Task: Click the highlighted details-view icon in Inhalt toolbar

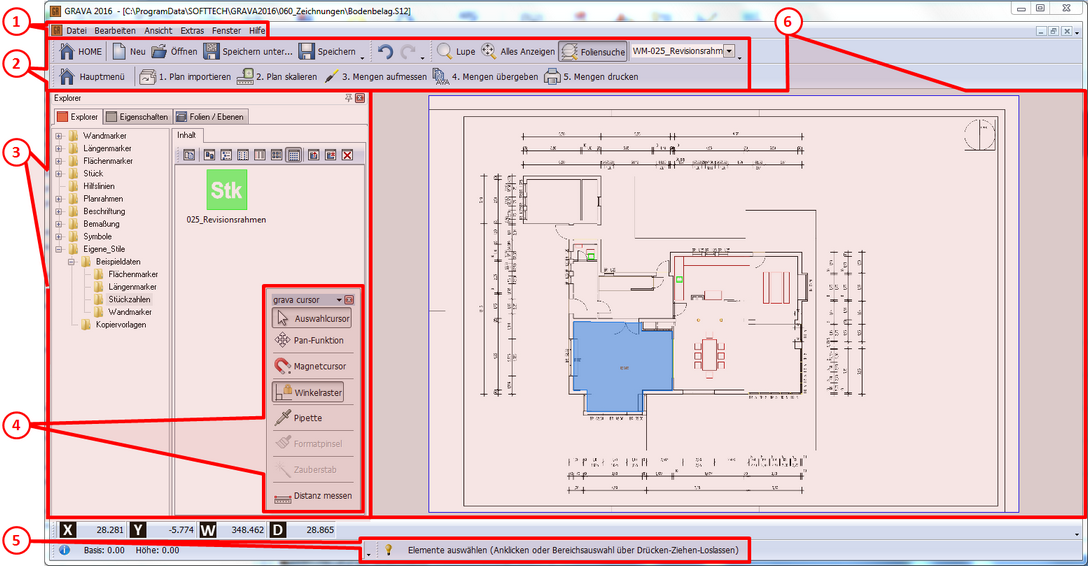Action: tap(294, 155)
